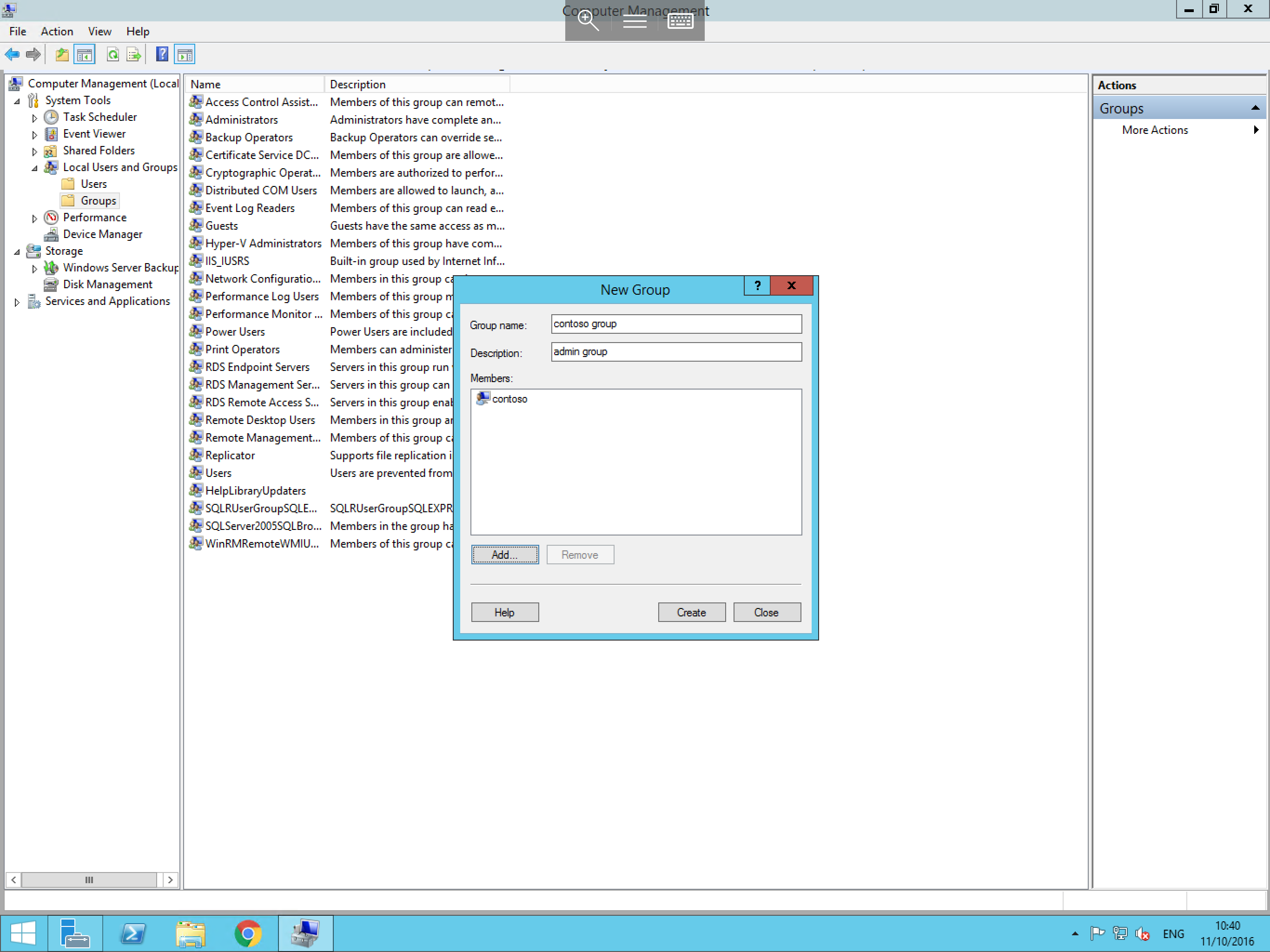The height and width of the screenshot is (952, 1270).
Task: Expand the Task Scheduler tree node
Action: click(x=34, y=118)
